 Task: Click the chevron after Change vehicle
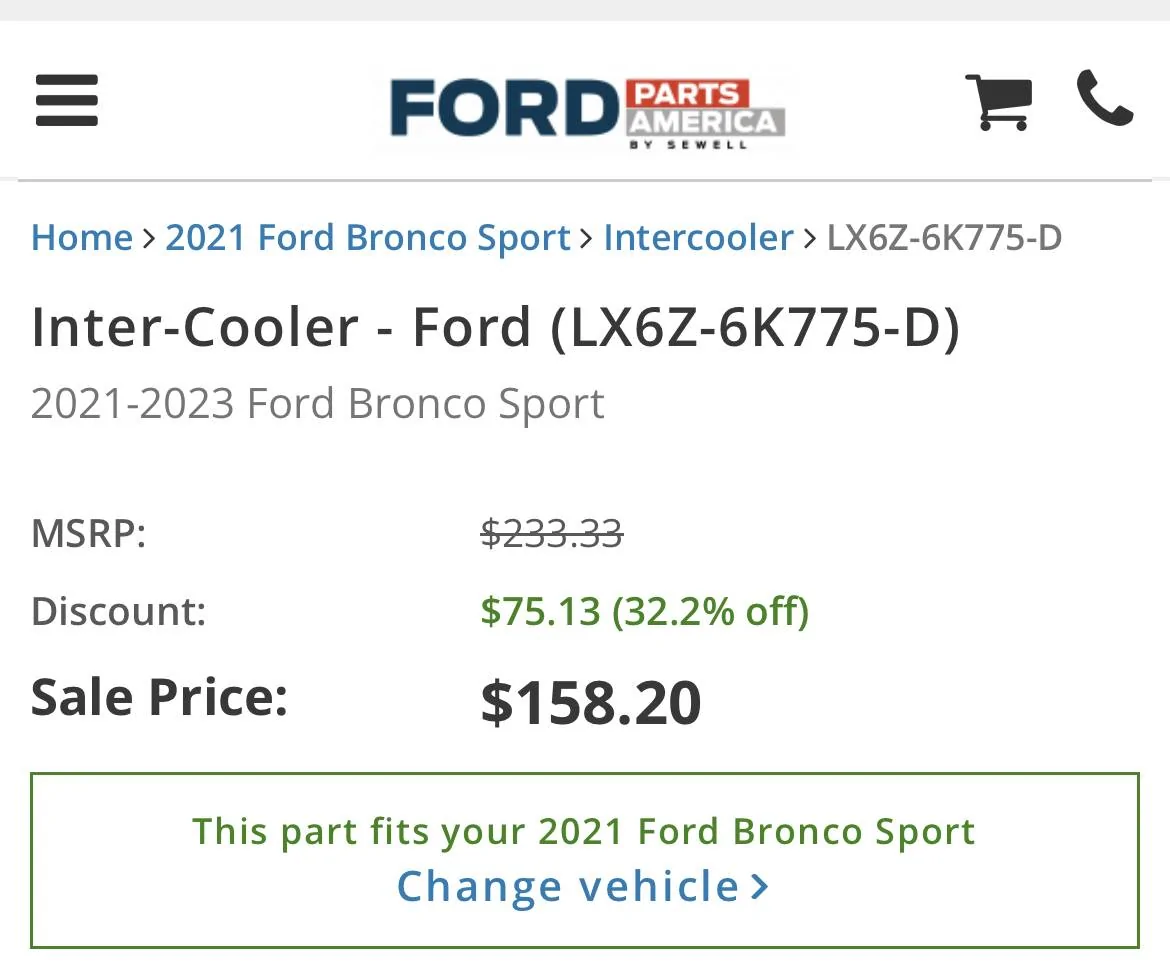tap(760, 887)
